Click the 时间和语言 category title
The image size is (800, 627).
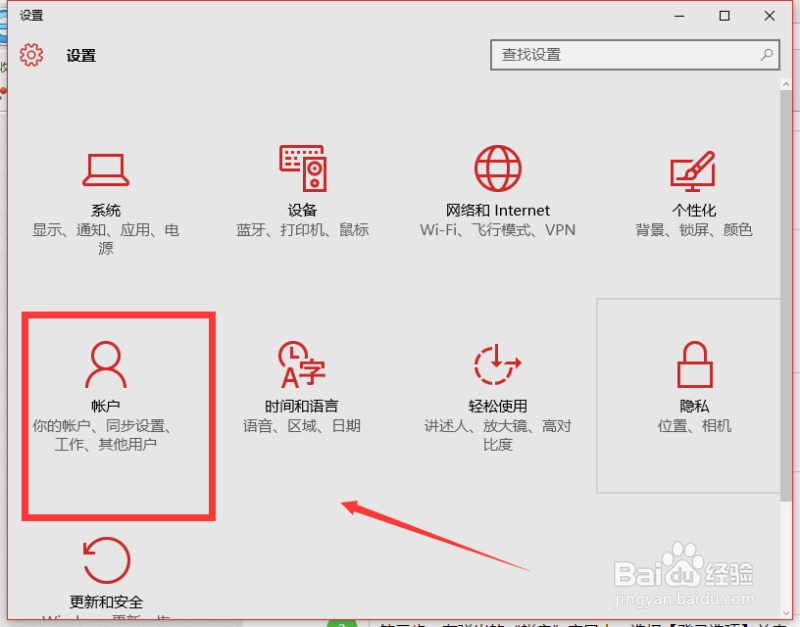tap(302, 406)
